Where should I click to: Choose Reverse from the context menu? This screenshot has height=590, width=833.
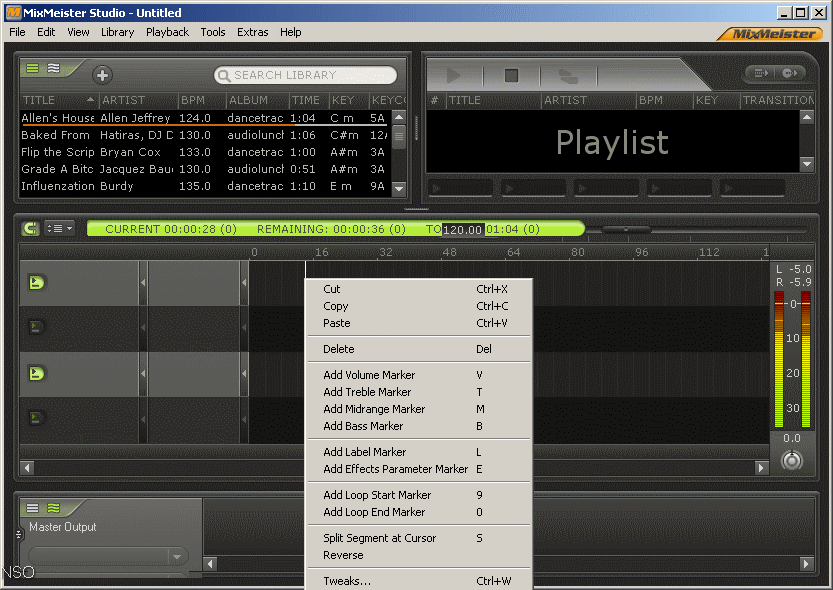(419, 555)
